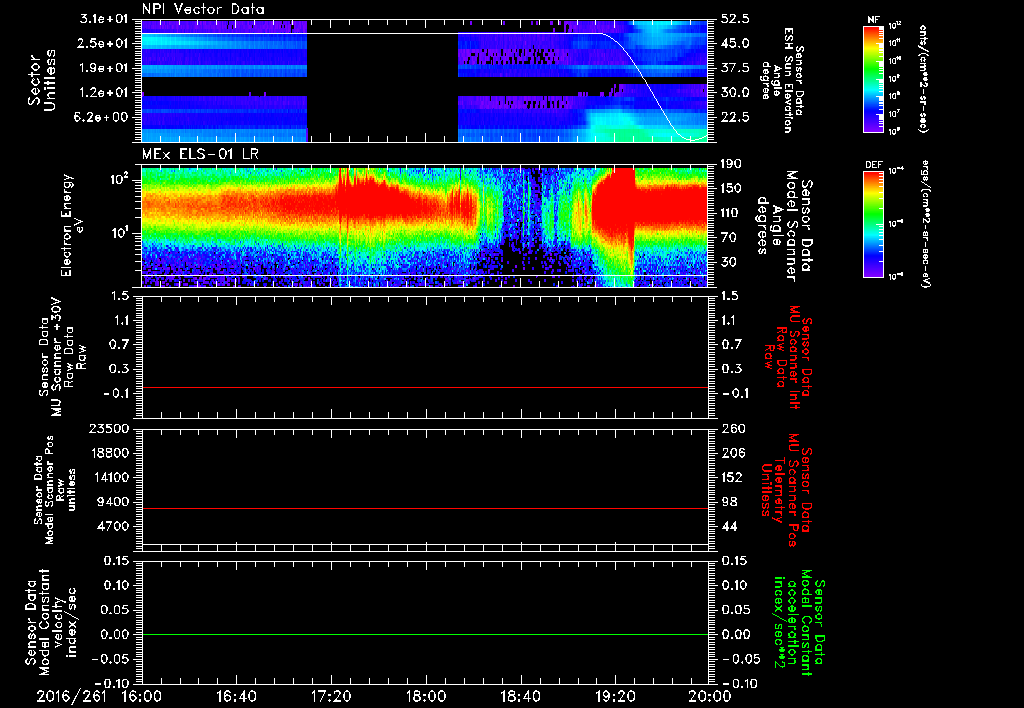
Task: Click the 260 telemetry tick label
Action: [x=733, y=428]
